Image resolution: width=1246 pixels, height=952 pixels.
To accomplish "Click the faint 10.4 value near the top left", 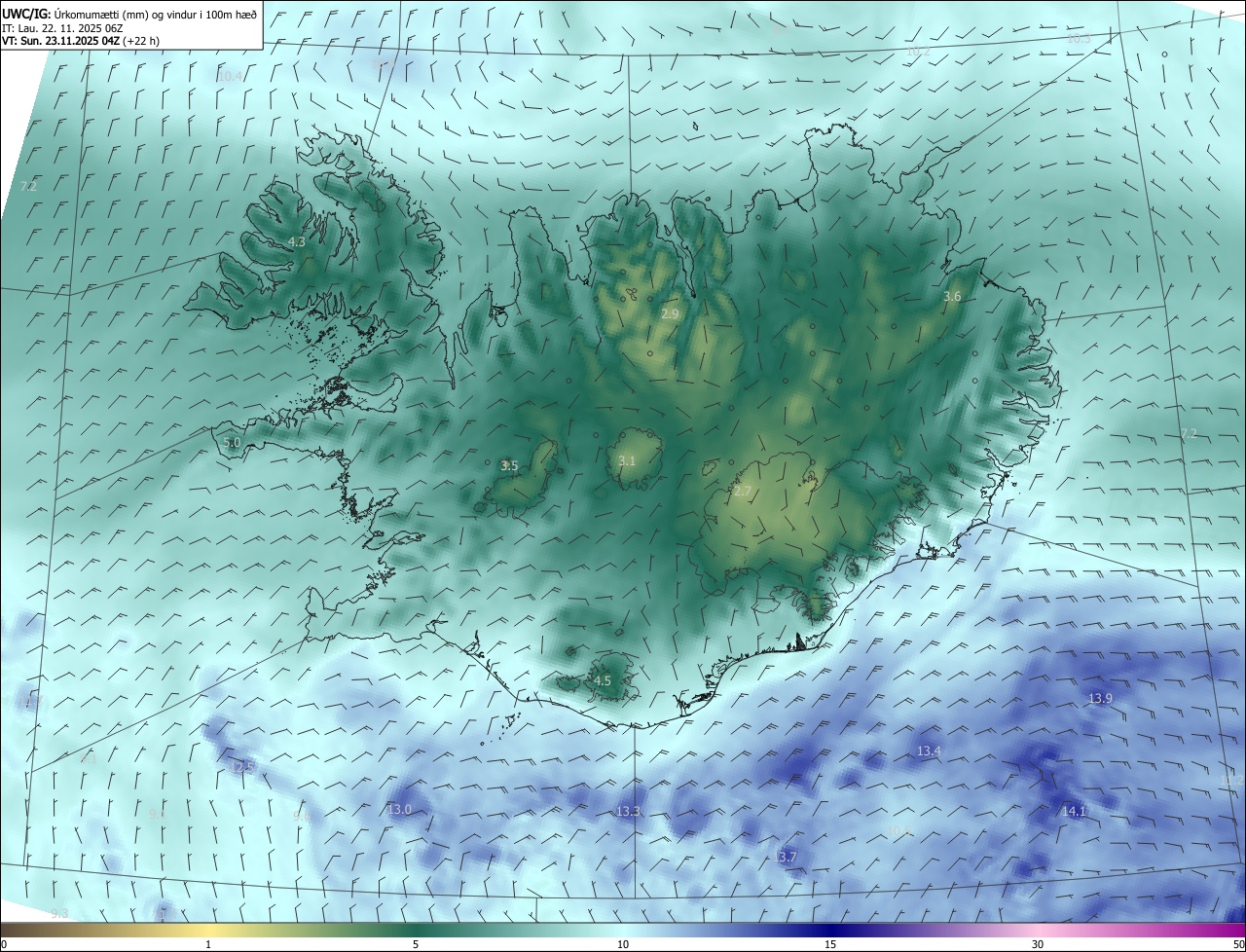I will pyautogui.click(x=230, y=76).
